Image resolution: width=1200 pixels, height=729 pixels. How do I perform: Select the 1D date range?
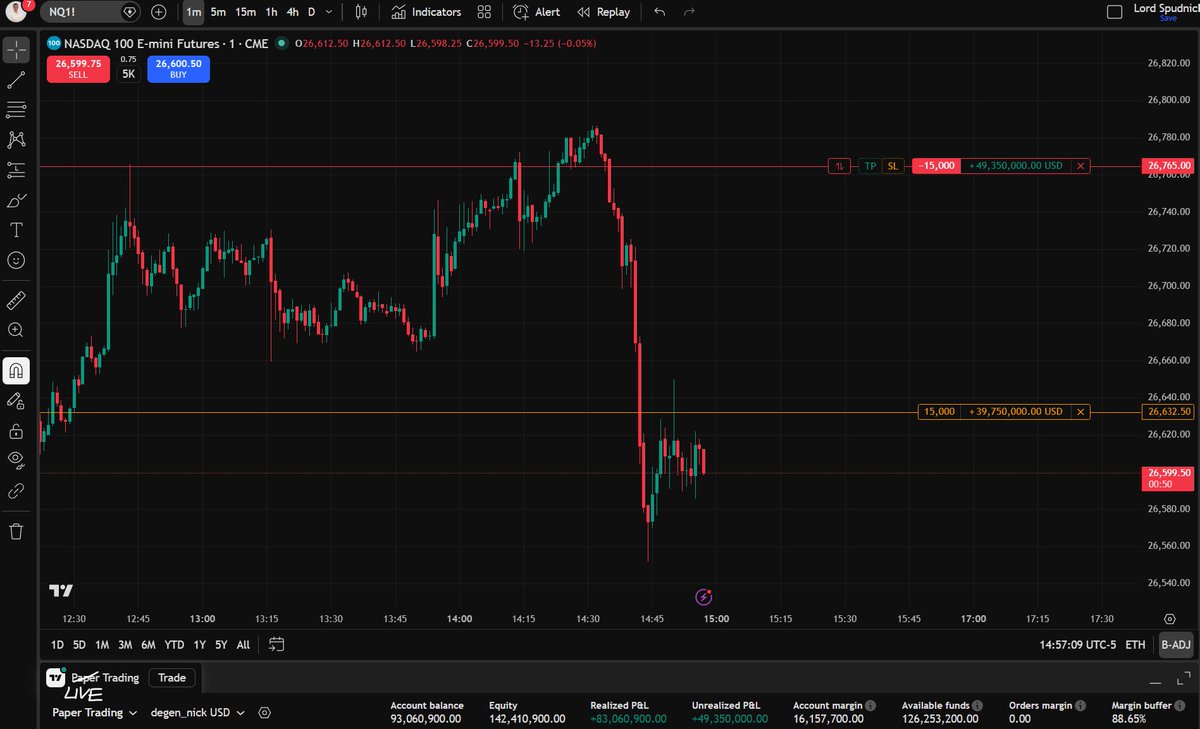pos(57,645)
